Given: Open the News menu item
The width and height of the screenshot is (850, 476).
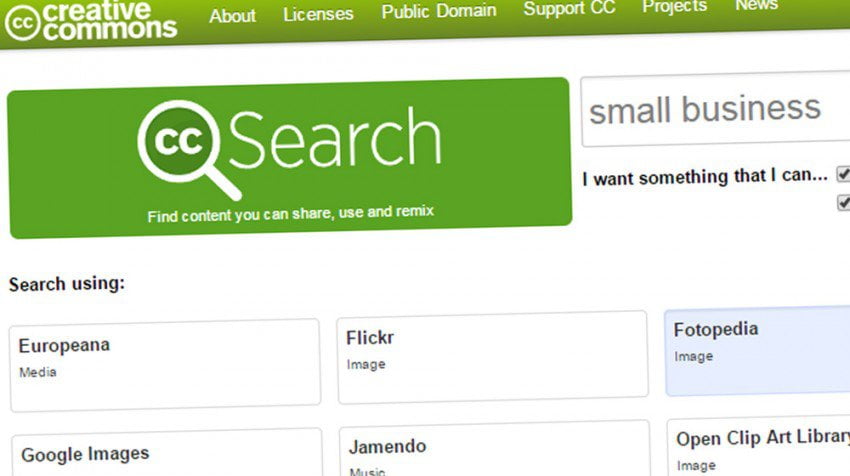Looking at the screenshot, I should 757,5.
